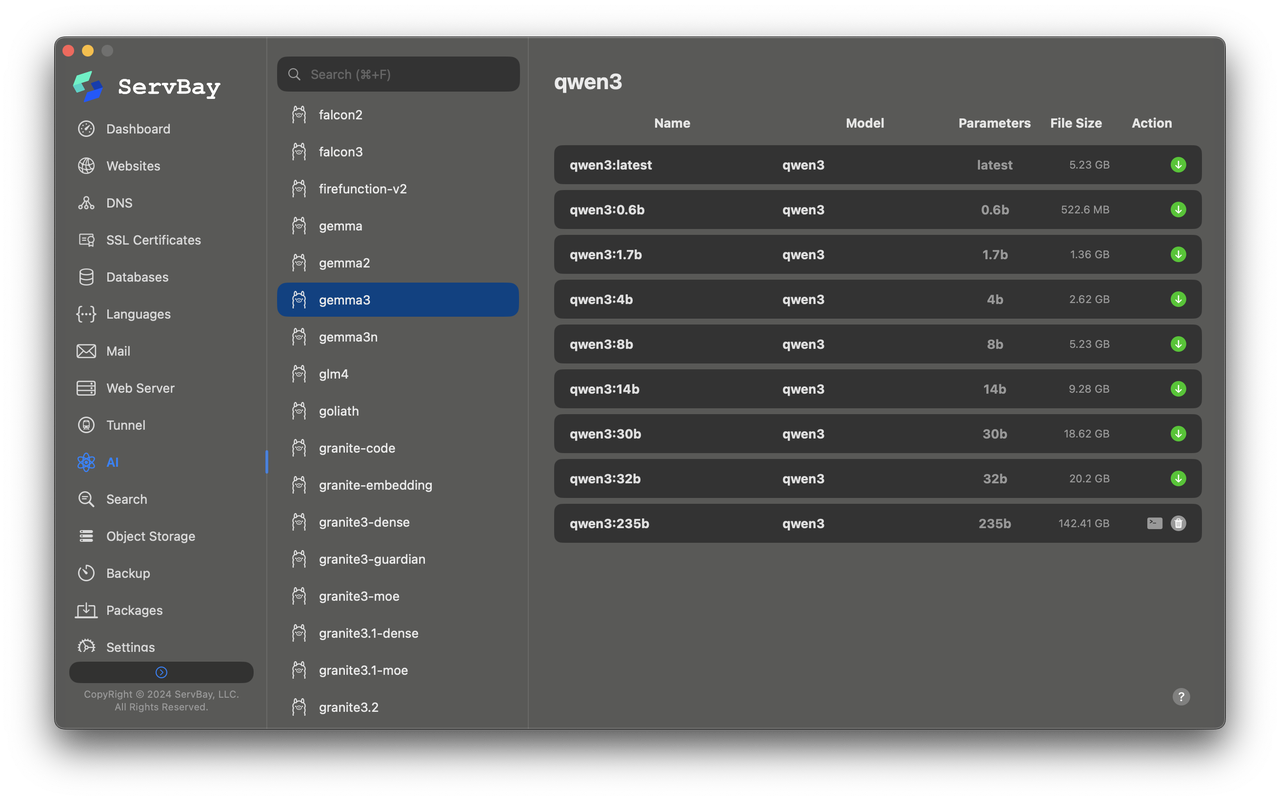The image size is (1280, 801).
Task: Click the Object Storage icon
Action: click(86, 536)
